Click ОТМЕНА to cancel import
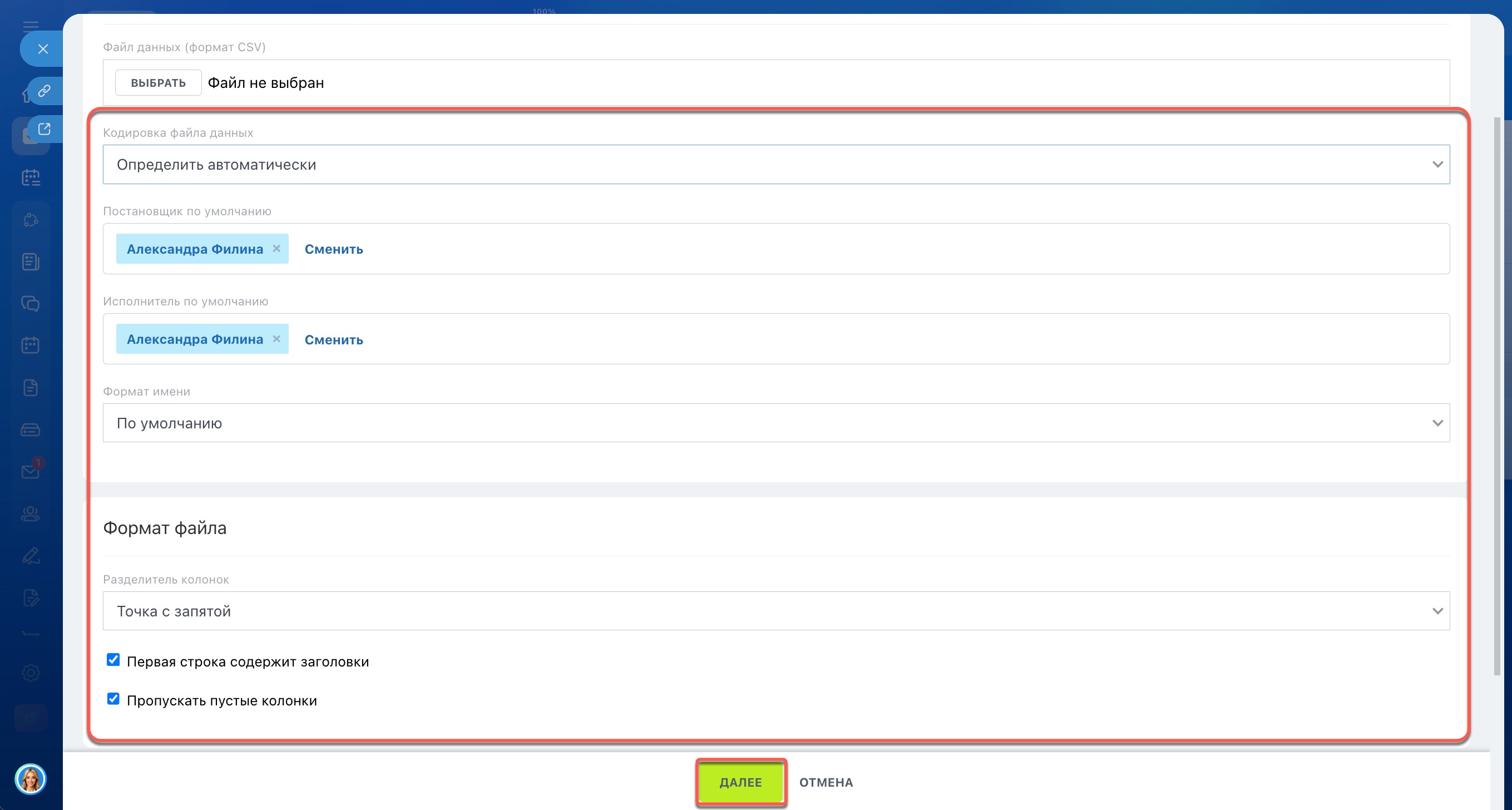The height and width of the screenshot is (810, 1512). click(826, 782)
